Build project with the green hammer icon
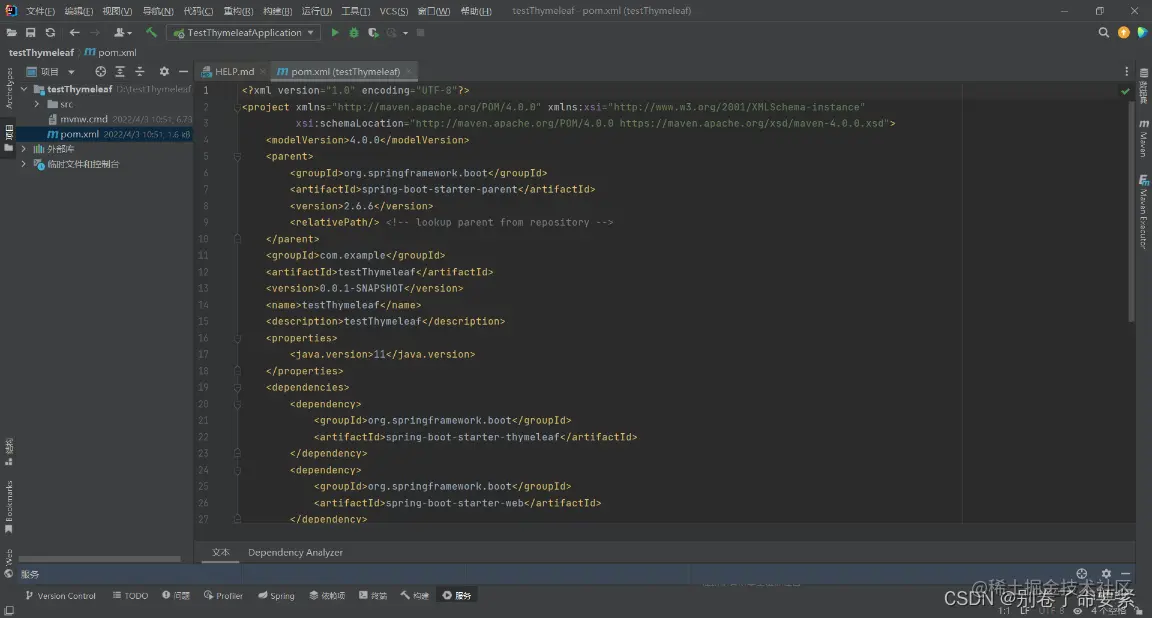Viewport: 1152px width, 618px height. pos(151,32)
